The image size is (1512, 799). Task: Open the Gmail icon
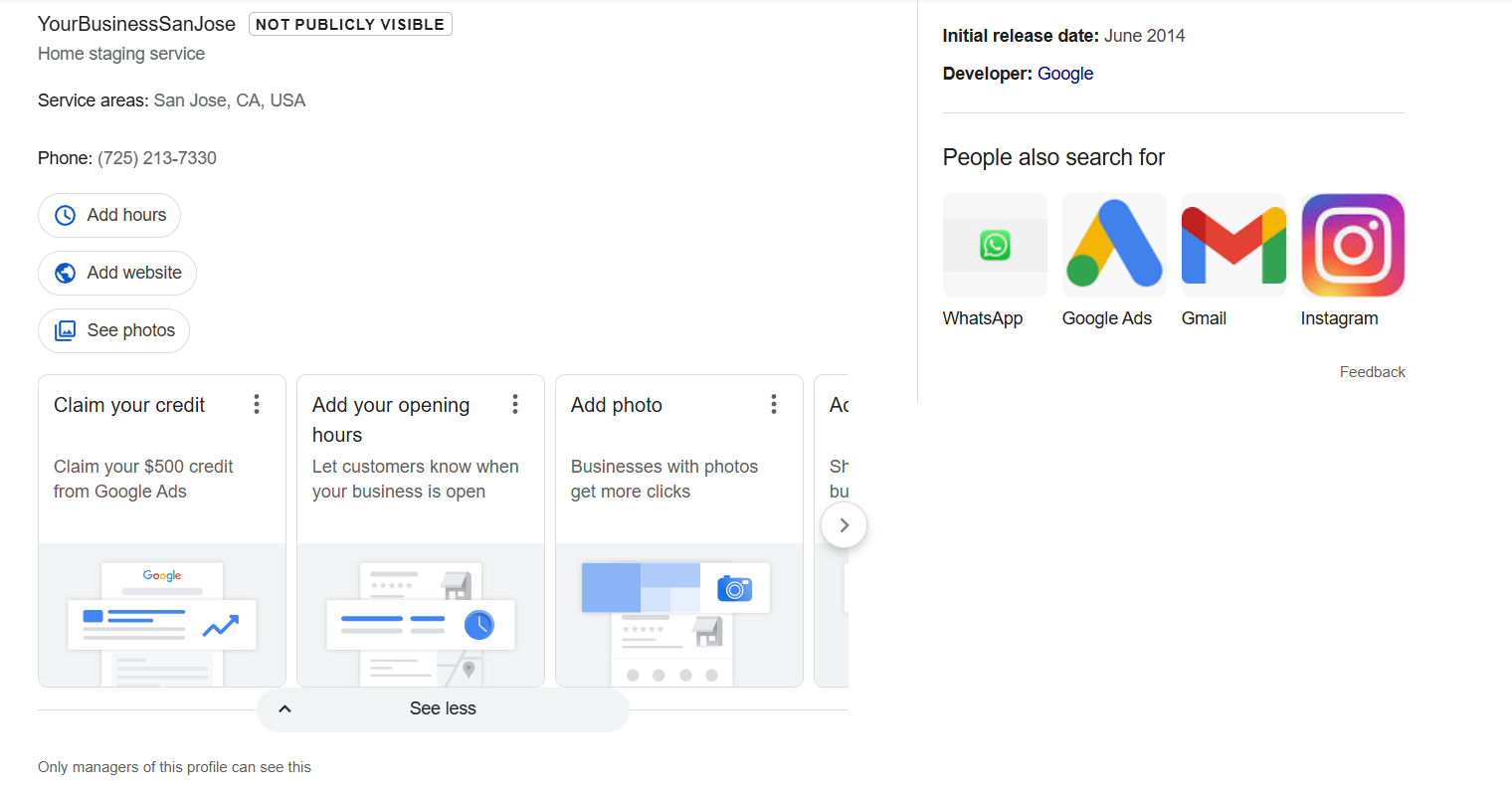pyautogui.click(x=1233, y=245)
